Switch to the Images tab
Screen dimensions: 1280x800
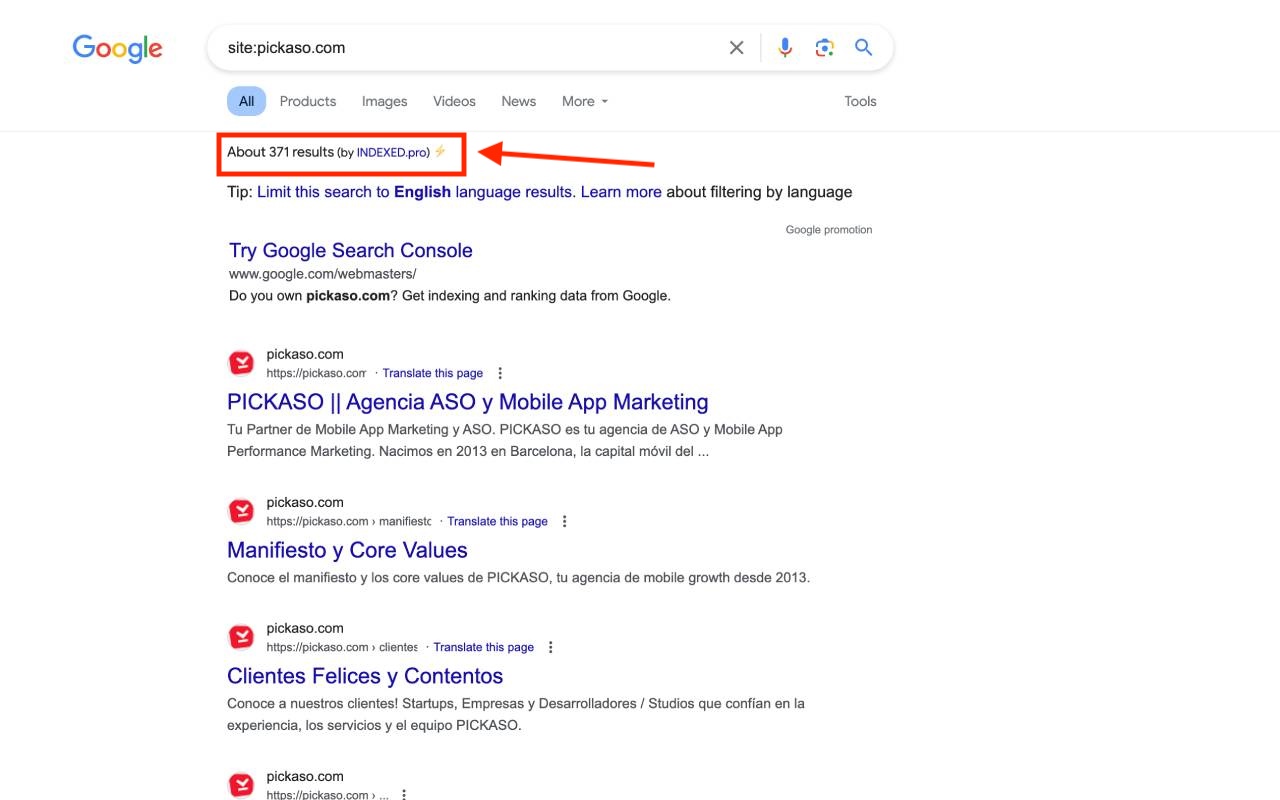384,101
